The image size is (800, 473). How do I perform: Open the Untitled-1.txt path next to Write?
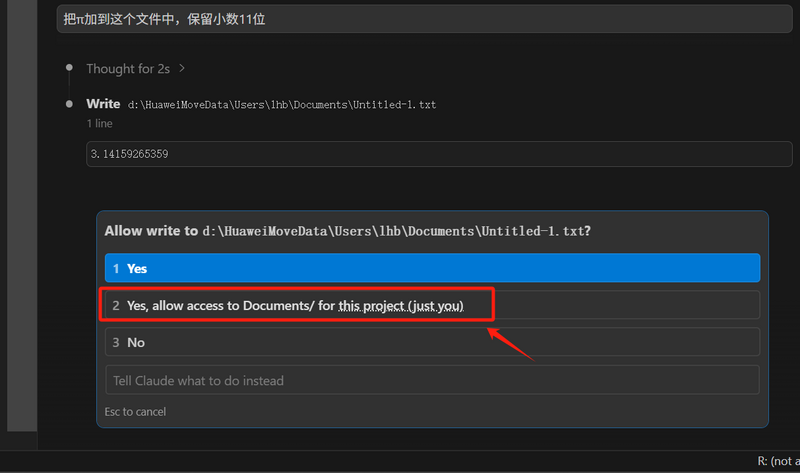click(281, 104)
